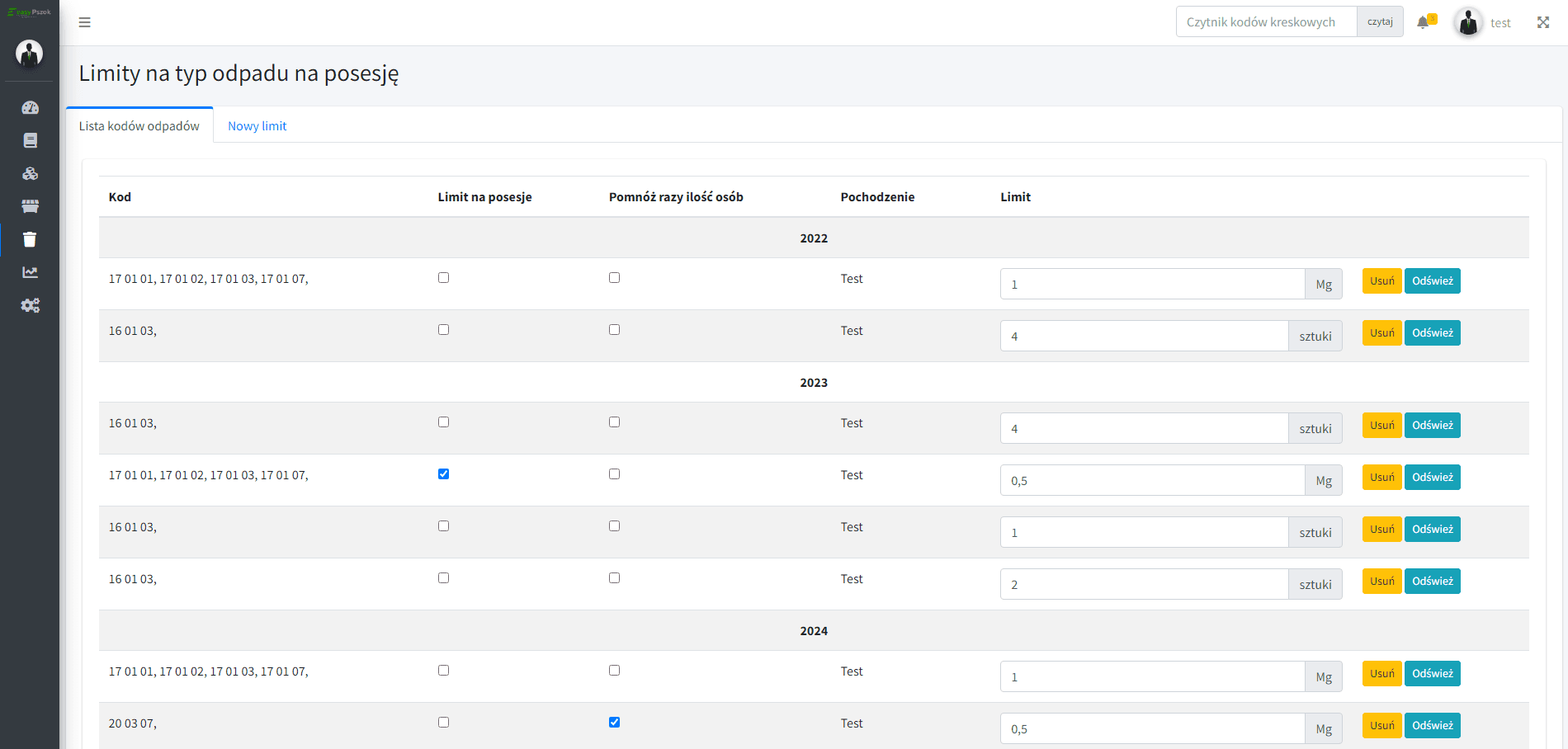The width and height of the screenshot is (1568, 749).
Task: Select the Lista kodów odpadów tab
Action: [139, 126]
